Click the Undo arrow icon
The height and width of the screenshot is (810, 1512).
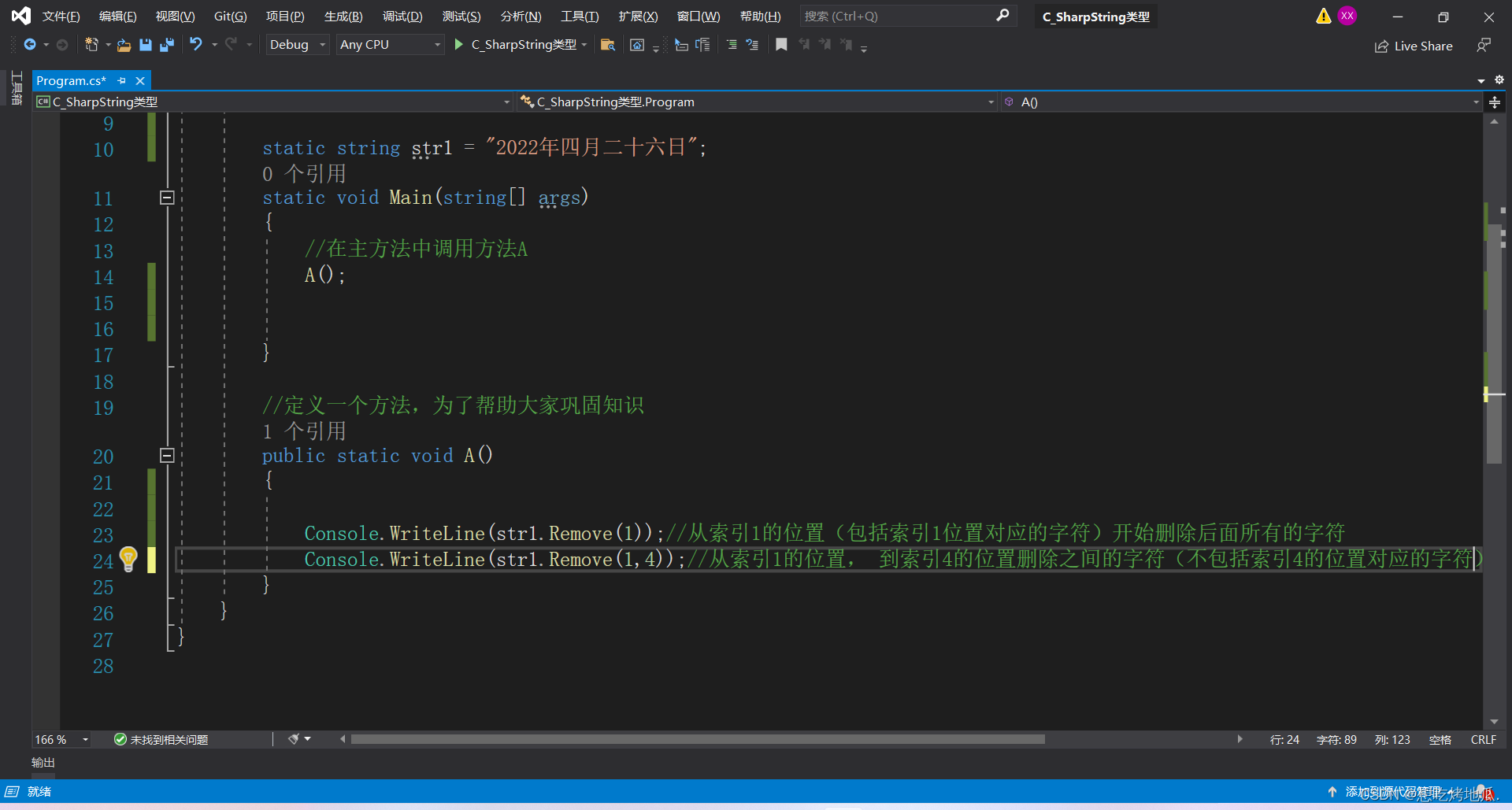pyautogui.click(x=196, y=44)
